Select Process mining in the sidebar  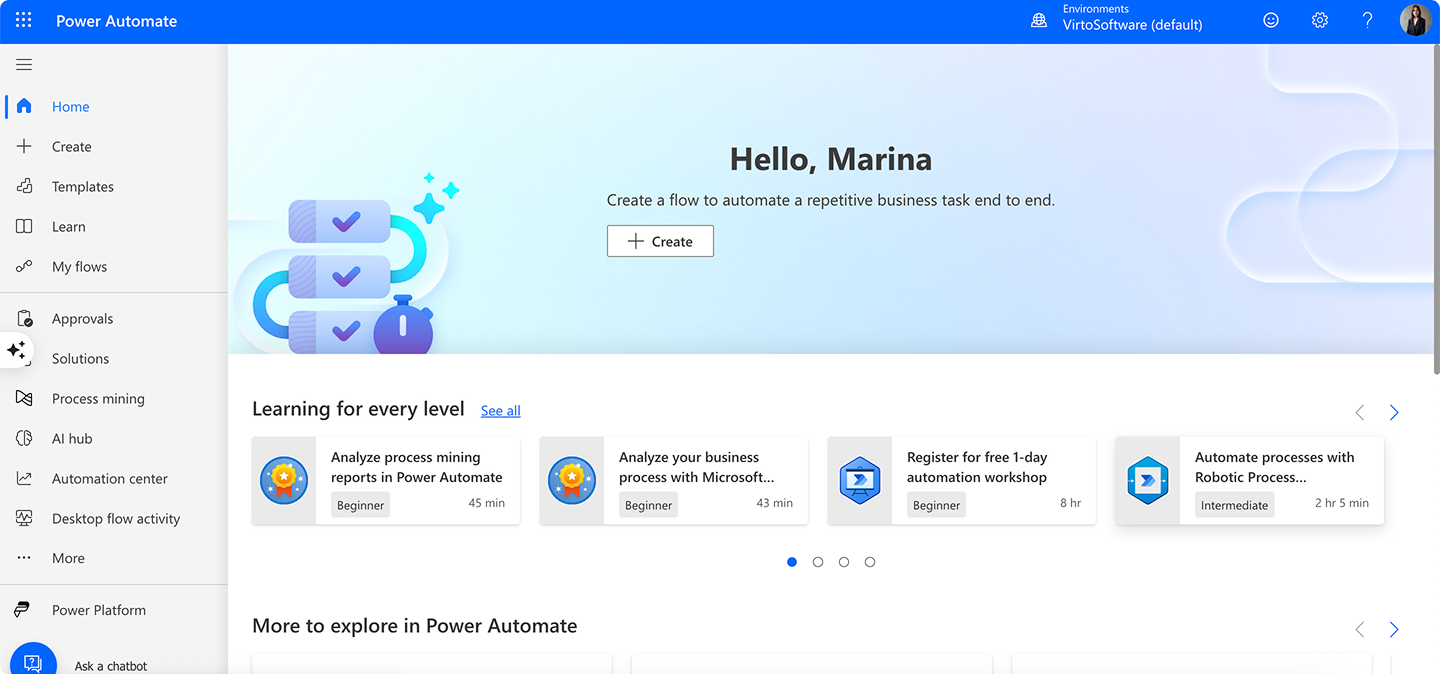96,398
